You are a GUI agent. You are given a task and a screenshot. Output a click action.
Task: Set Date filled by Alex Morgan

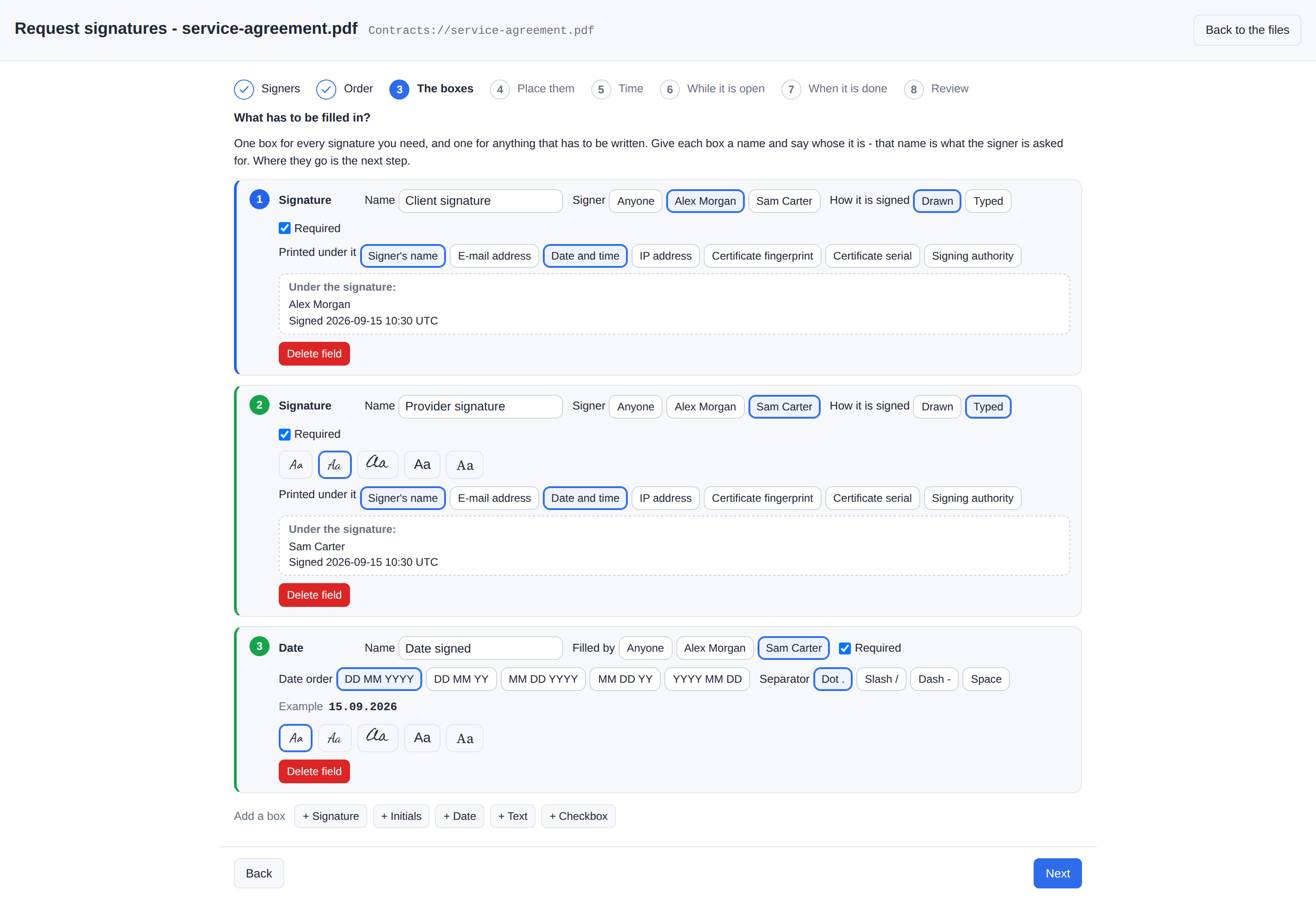point(715,648)
